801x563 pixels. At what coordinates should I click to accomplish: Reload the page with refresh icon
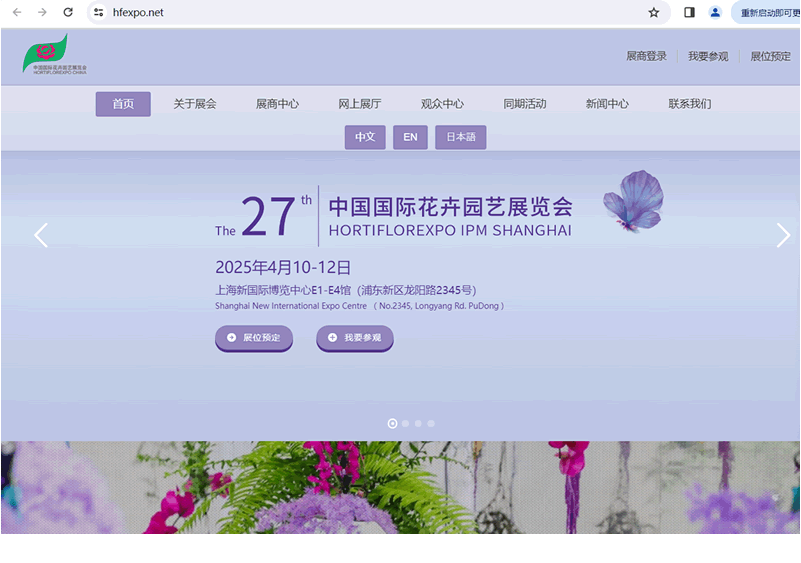(x=68, y=12)
